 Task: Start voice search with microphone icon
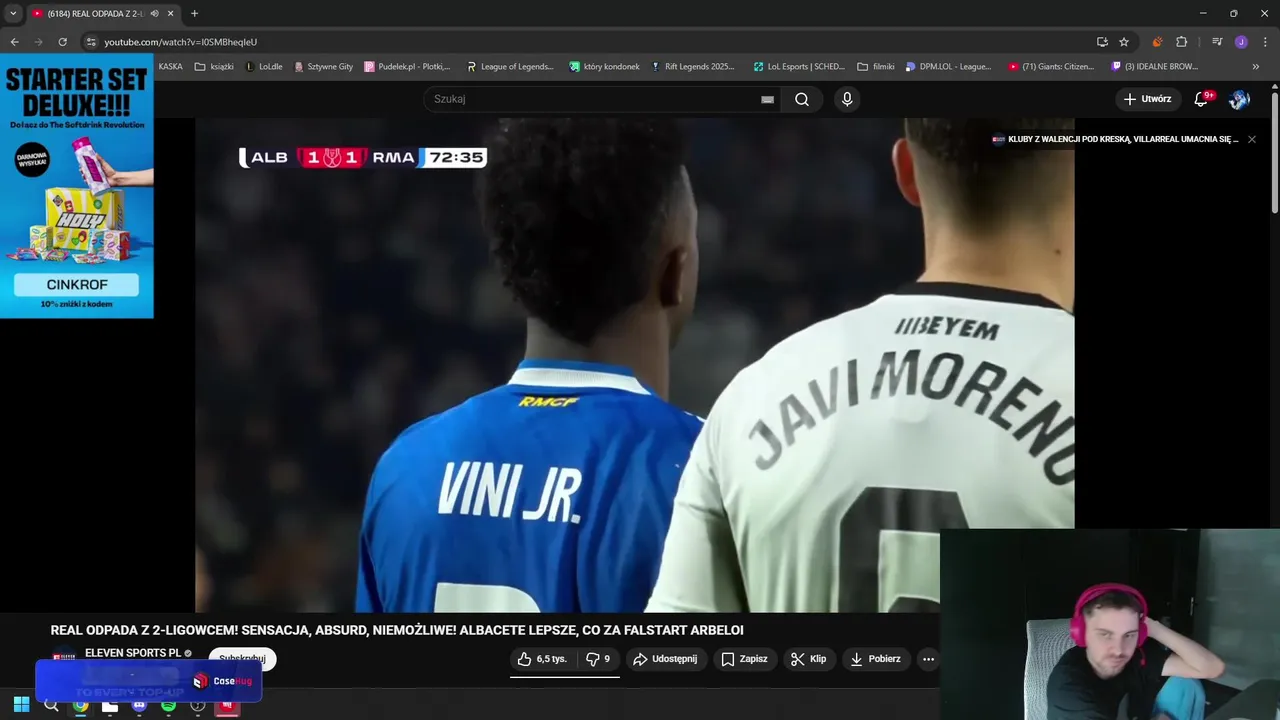847,99
